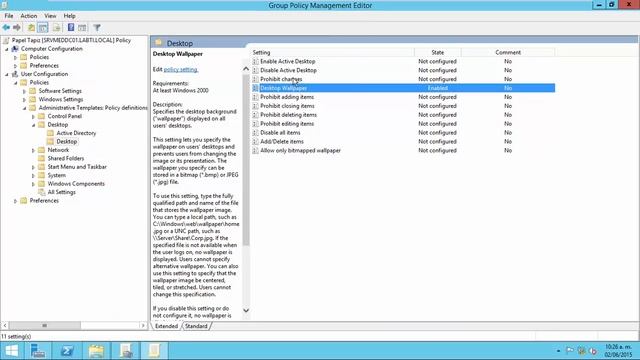Select the Prohibit closing items row
640x360 pixels.
(x=403, y=106)
